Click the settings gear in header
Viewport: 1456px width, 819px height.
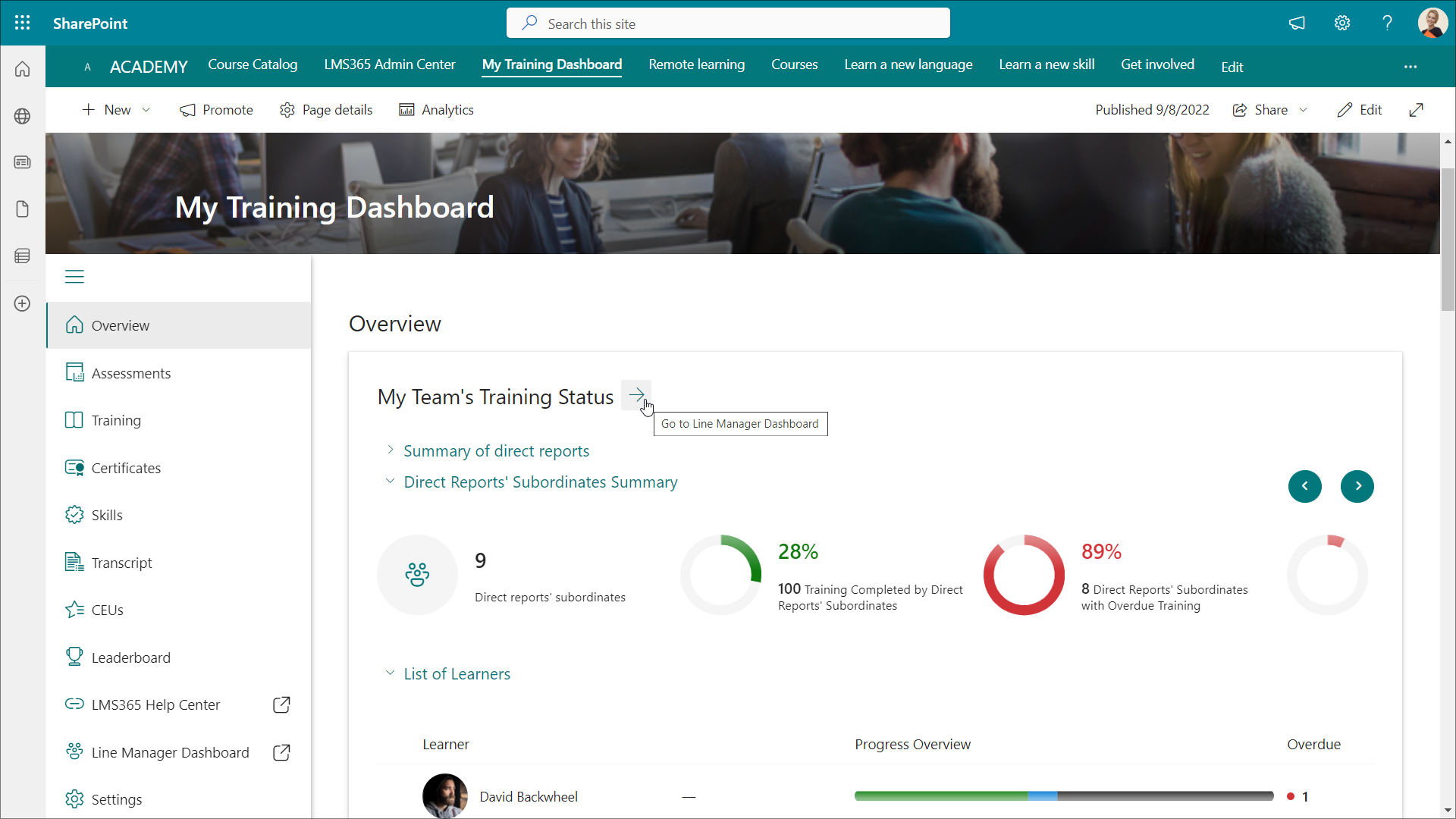(1342, 23)
